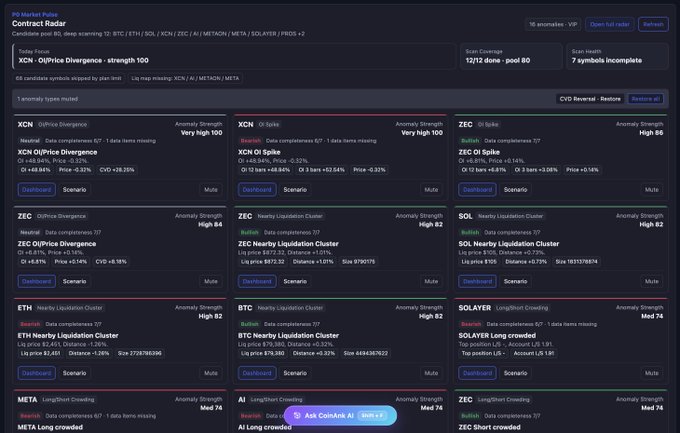Image resolution: width=680 pixels, height=433 pixels.
Task: Open Dashboard for ZEC OI Spike card
Action: 477,190
